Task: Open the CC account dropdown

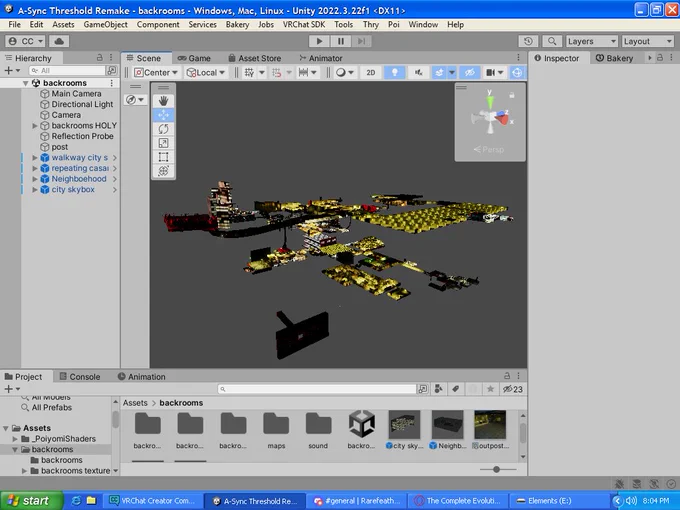Action: 25,41
